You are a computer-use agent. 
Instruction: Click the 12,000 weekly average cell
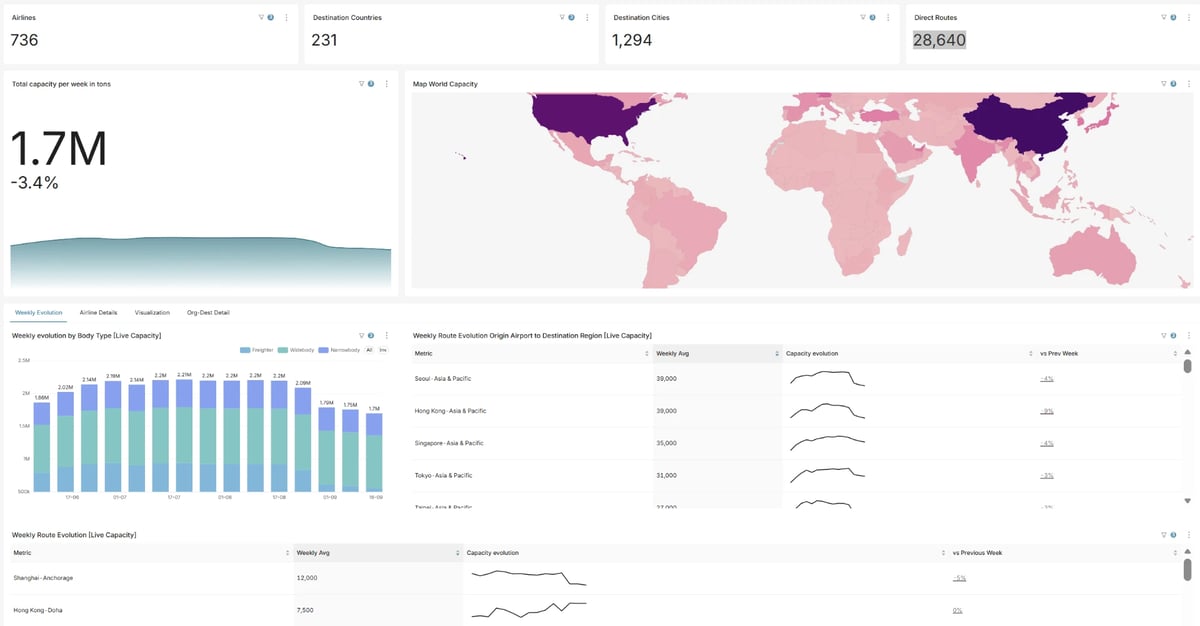click(307, 578)
